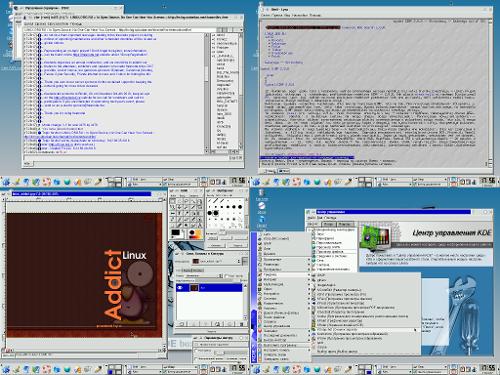This screenshot has width=500, height=375.
Task: Select the Blend gradient tool
Action: 200,213
